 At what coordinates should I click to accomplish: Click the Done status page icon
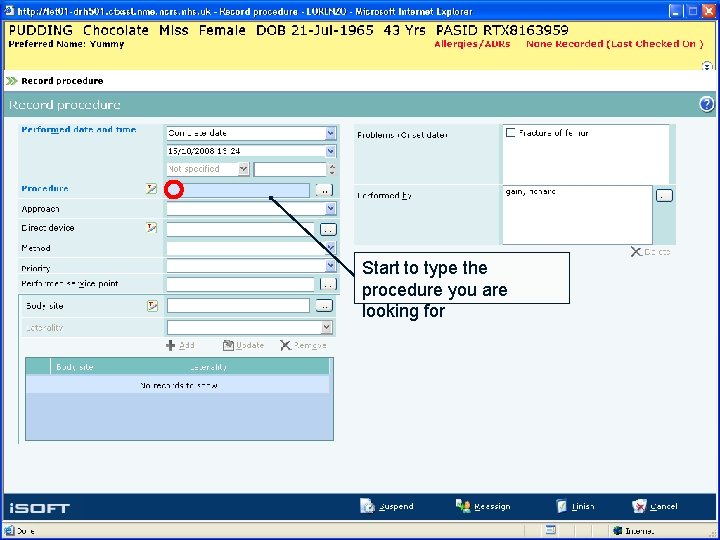[9, 531]
